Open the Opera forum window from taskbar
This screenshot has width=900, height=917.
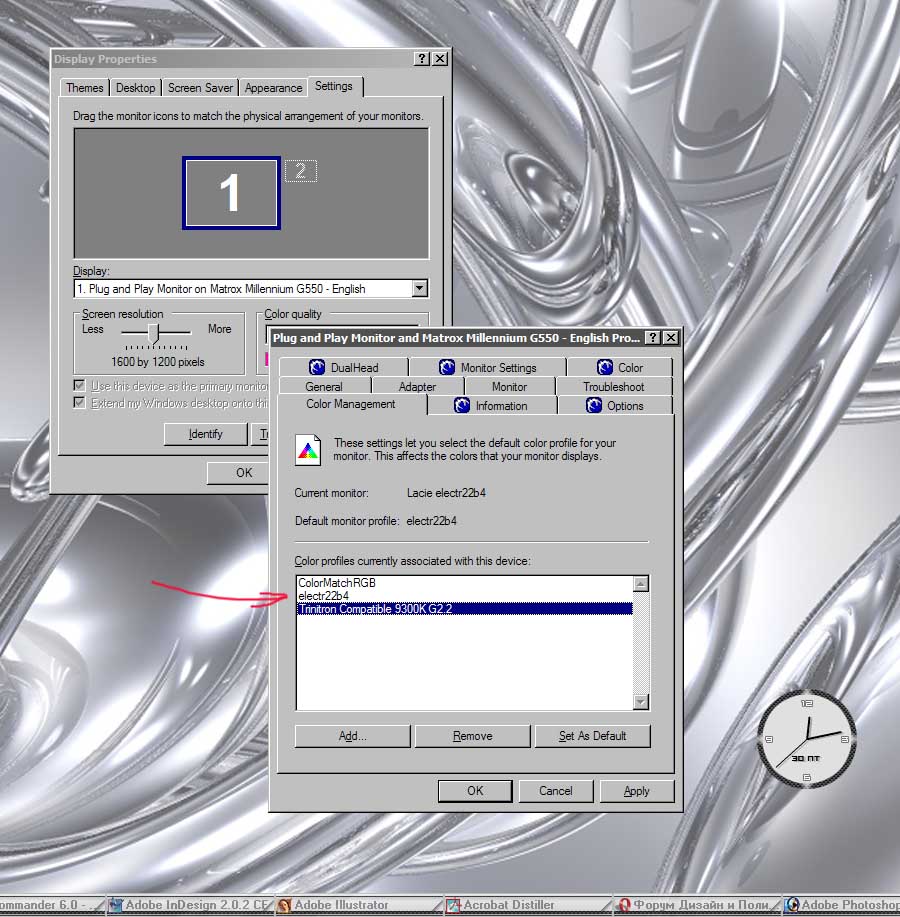tap(696, 905)
